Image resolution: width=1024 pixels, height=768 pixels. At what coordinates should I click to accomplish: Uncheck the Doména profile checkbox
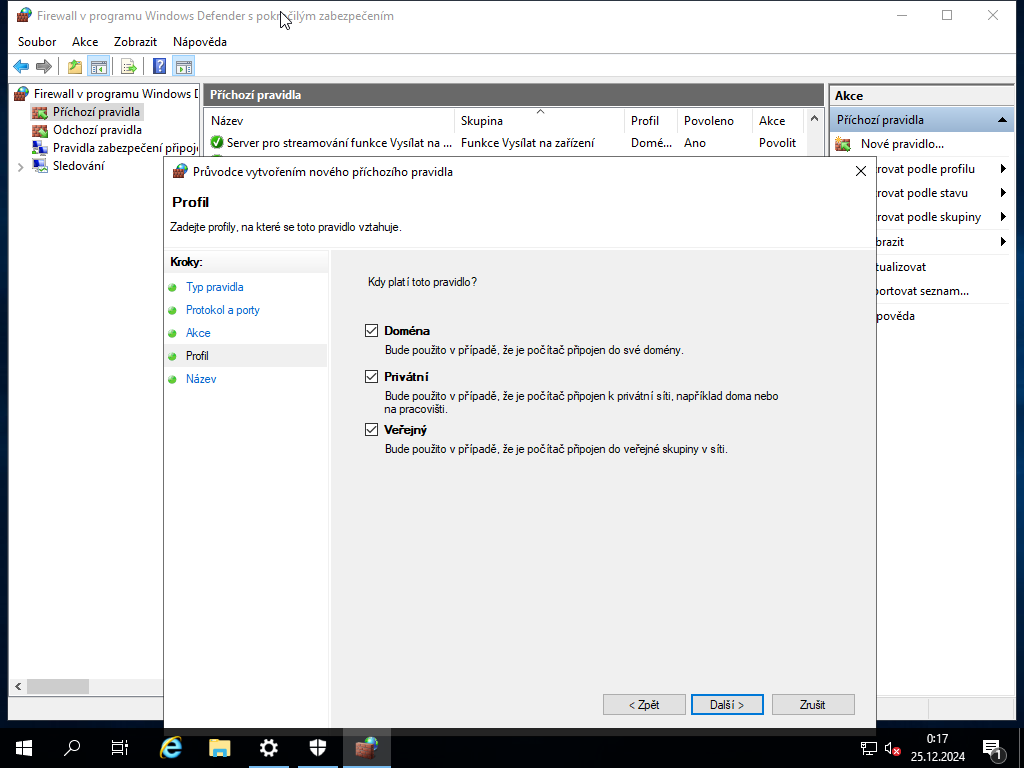coord(372,330)
